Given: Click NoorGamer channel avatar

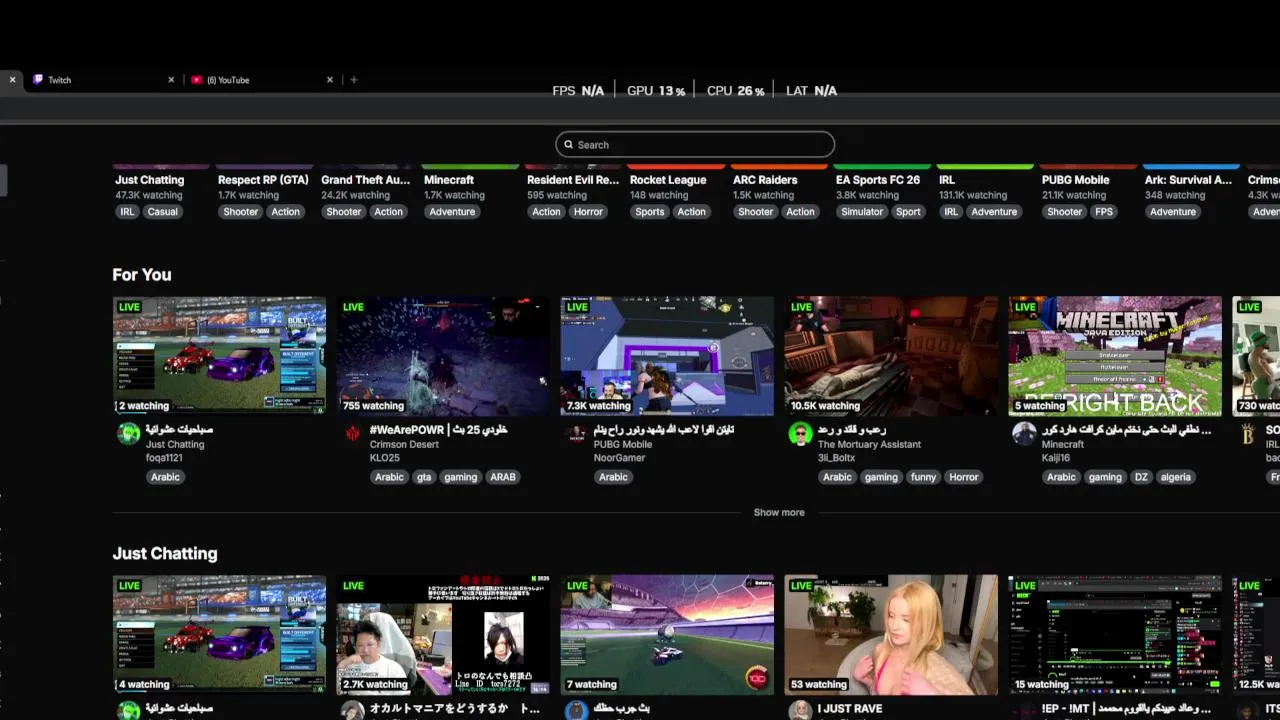Looking at the screenshot, I should [577, 433].
